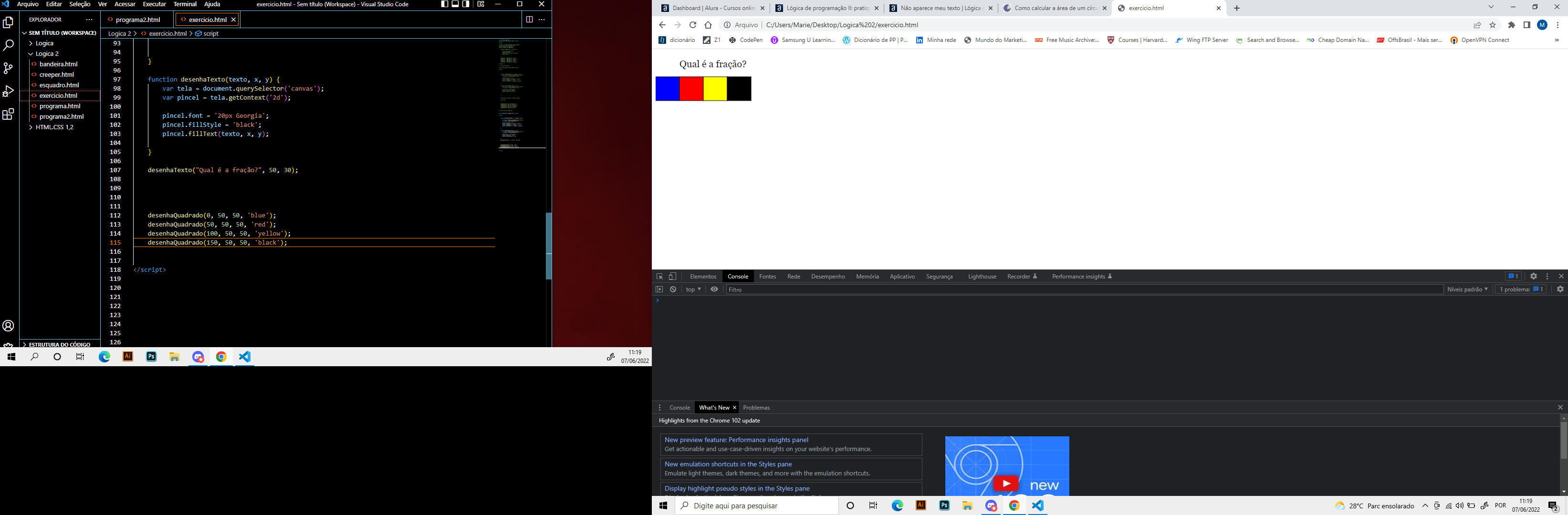Reload the exercicio.html page in Chrome
Image resolution: width=1568 pixels, height=515 pixels.
pyautogui.click(x=693, y=25)
